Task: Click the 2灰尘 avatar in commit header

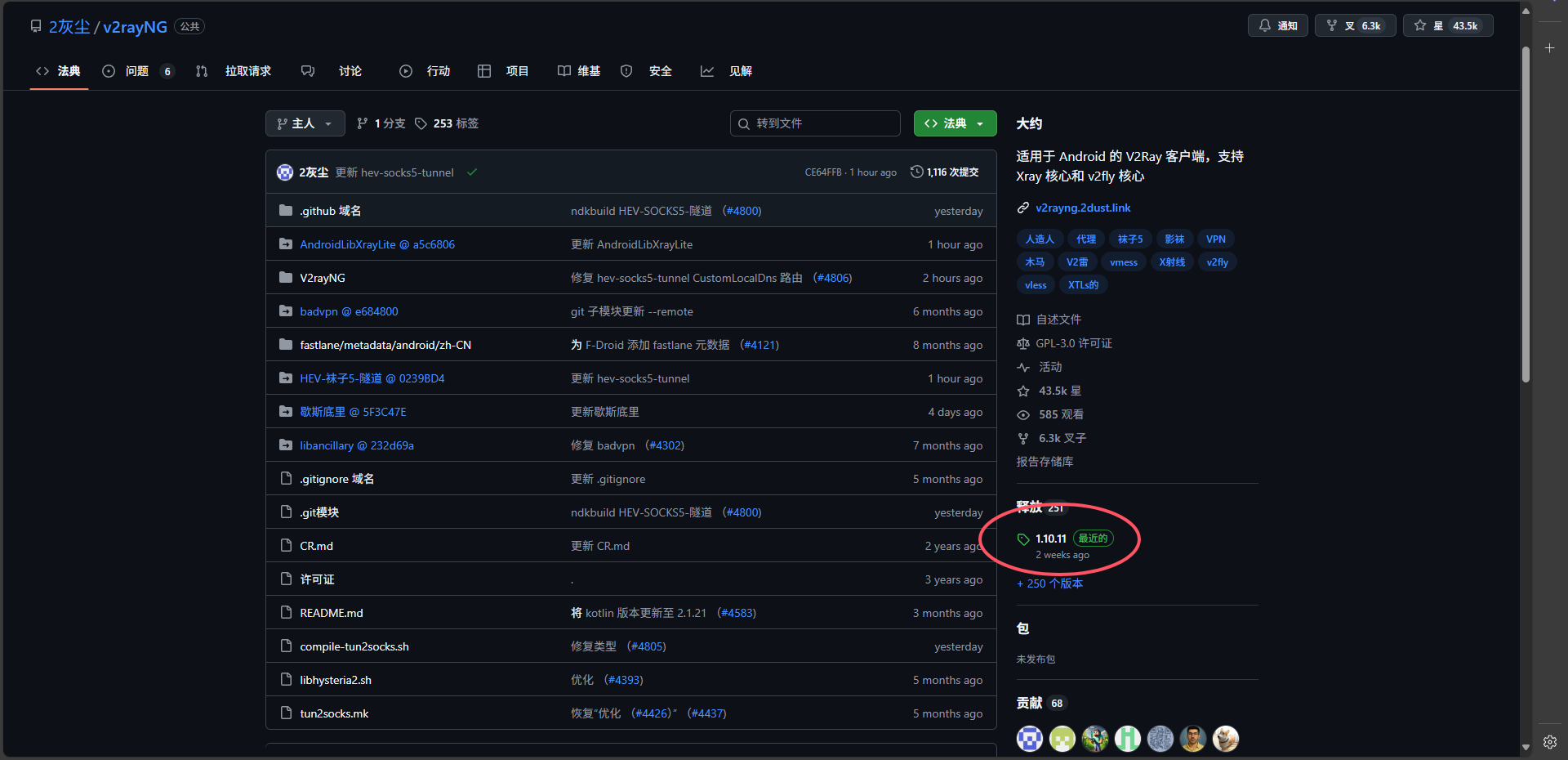Action: (x=285, y=172)
